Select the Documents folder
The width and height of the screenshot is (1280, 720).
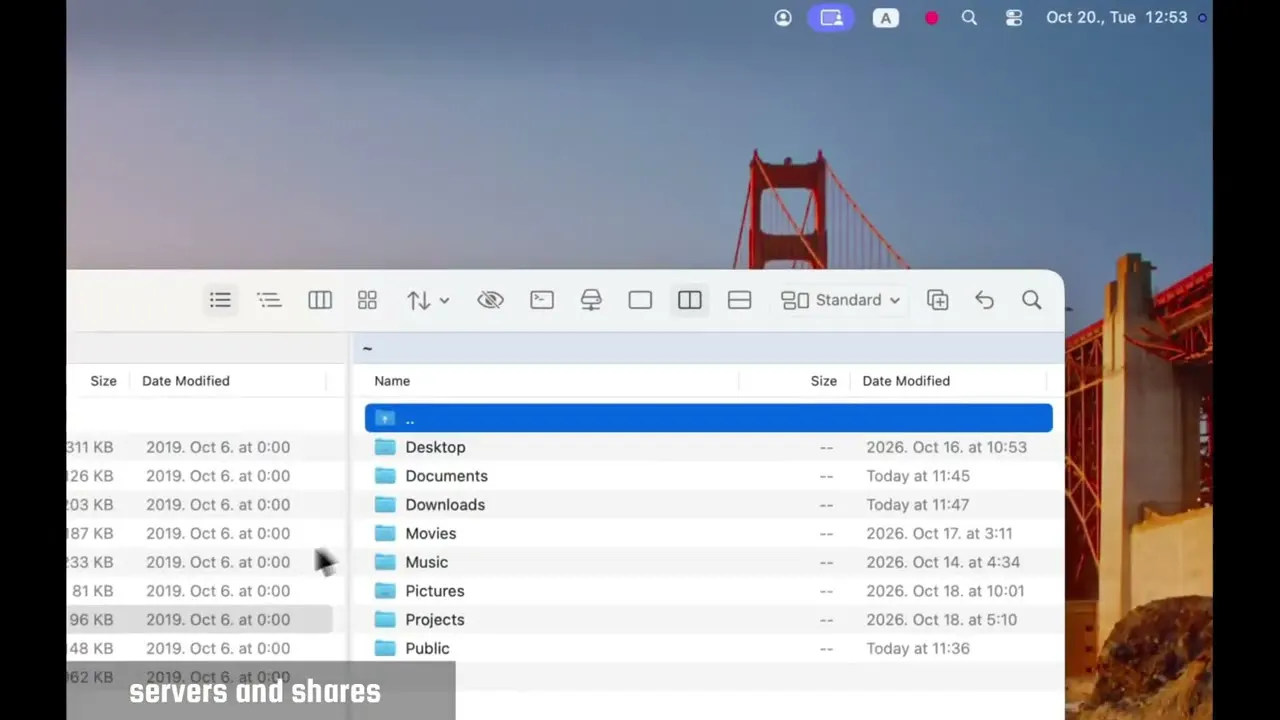coord(708,476)
